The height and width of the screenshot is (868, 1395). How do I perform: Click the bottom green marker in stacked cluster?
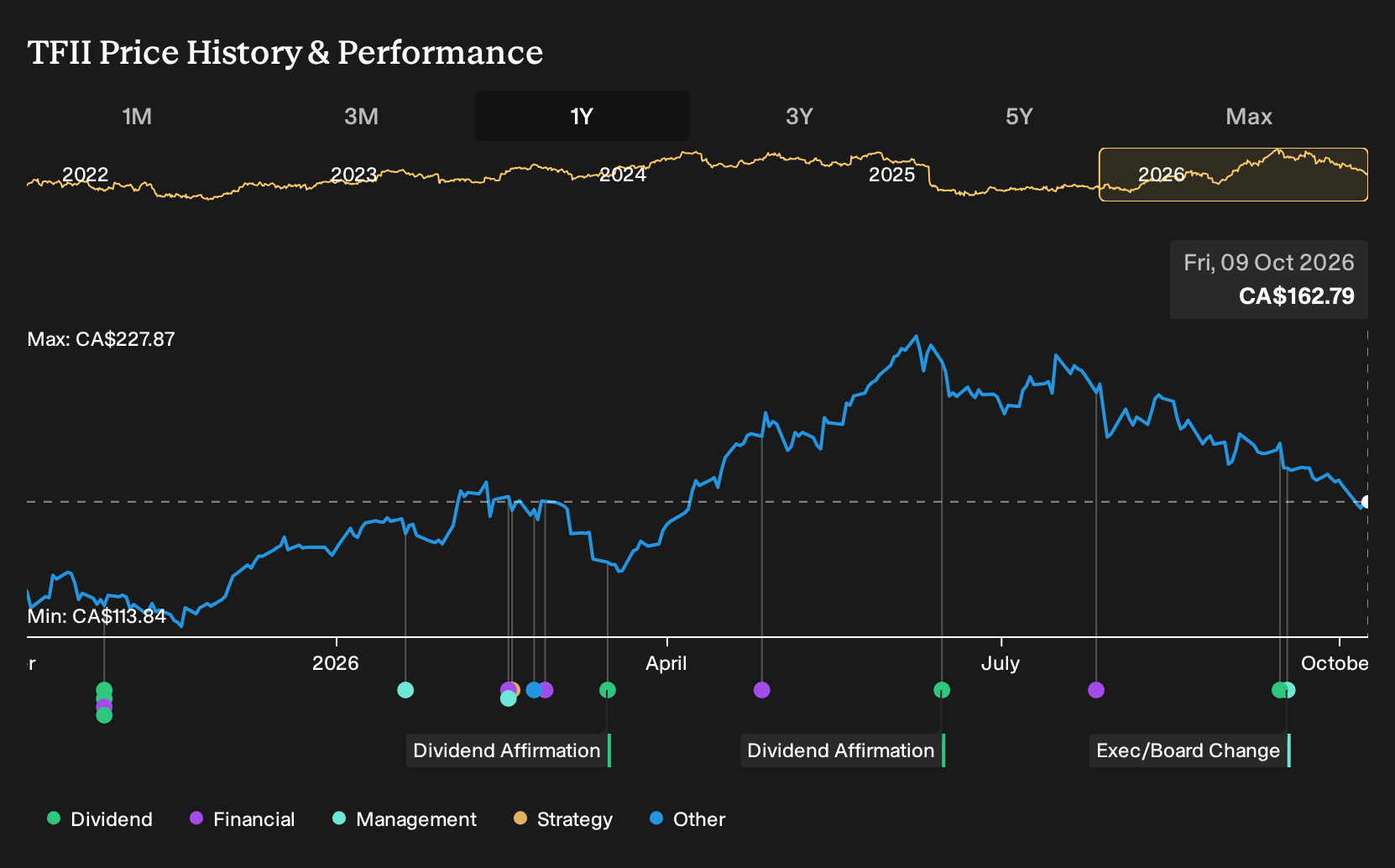click(104, 715)
